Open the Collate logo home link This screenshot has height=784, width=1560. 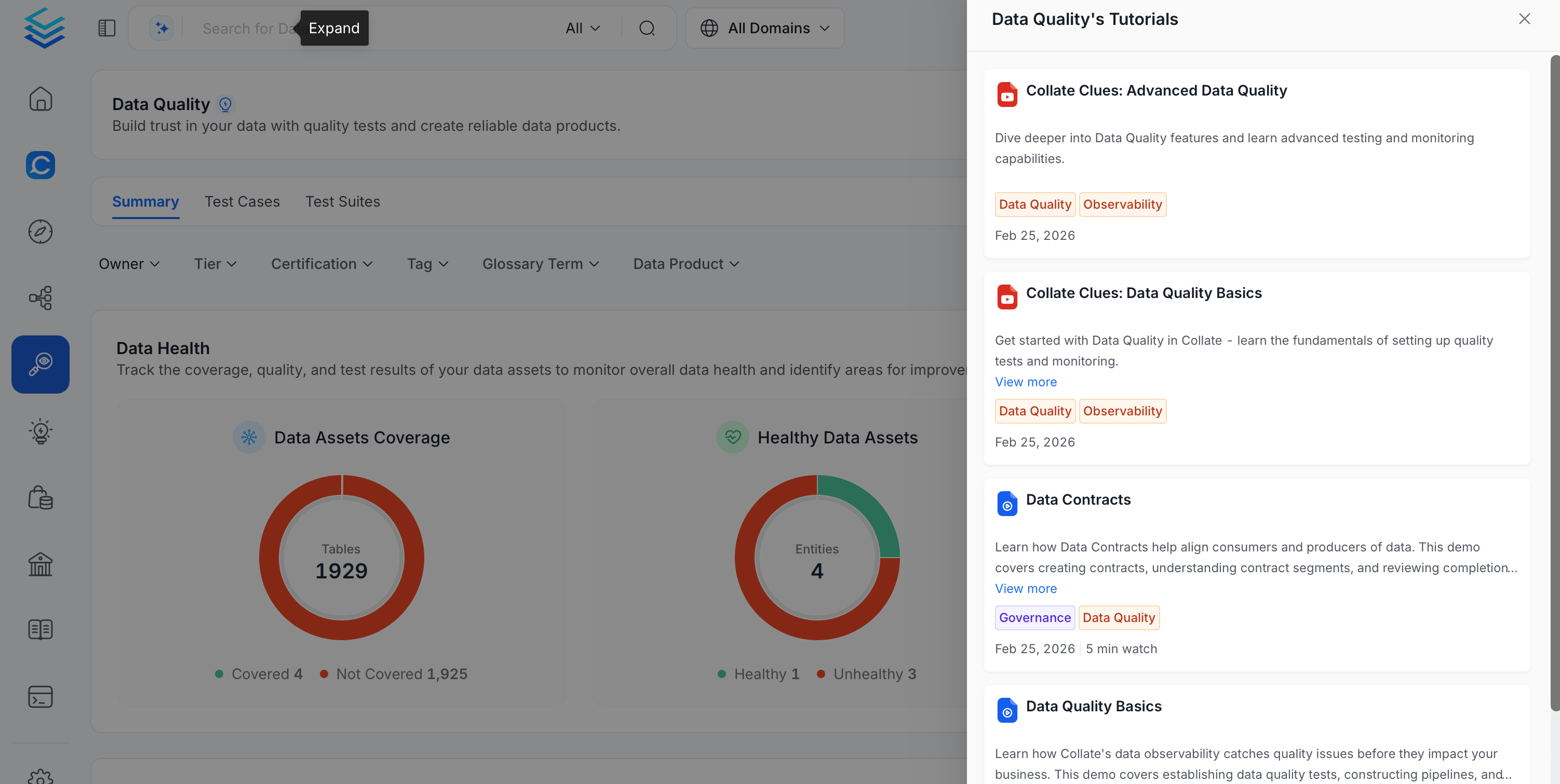pos(44,28)
